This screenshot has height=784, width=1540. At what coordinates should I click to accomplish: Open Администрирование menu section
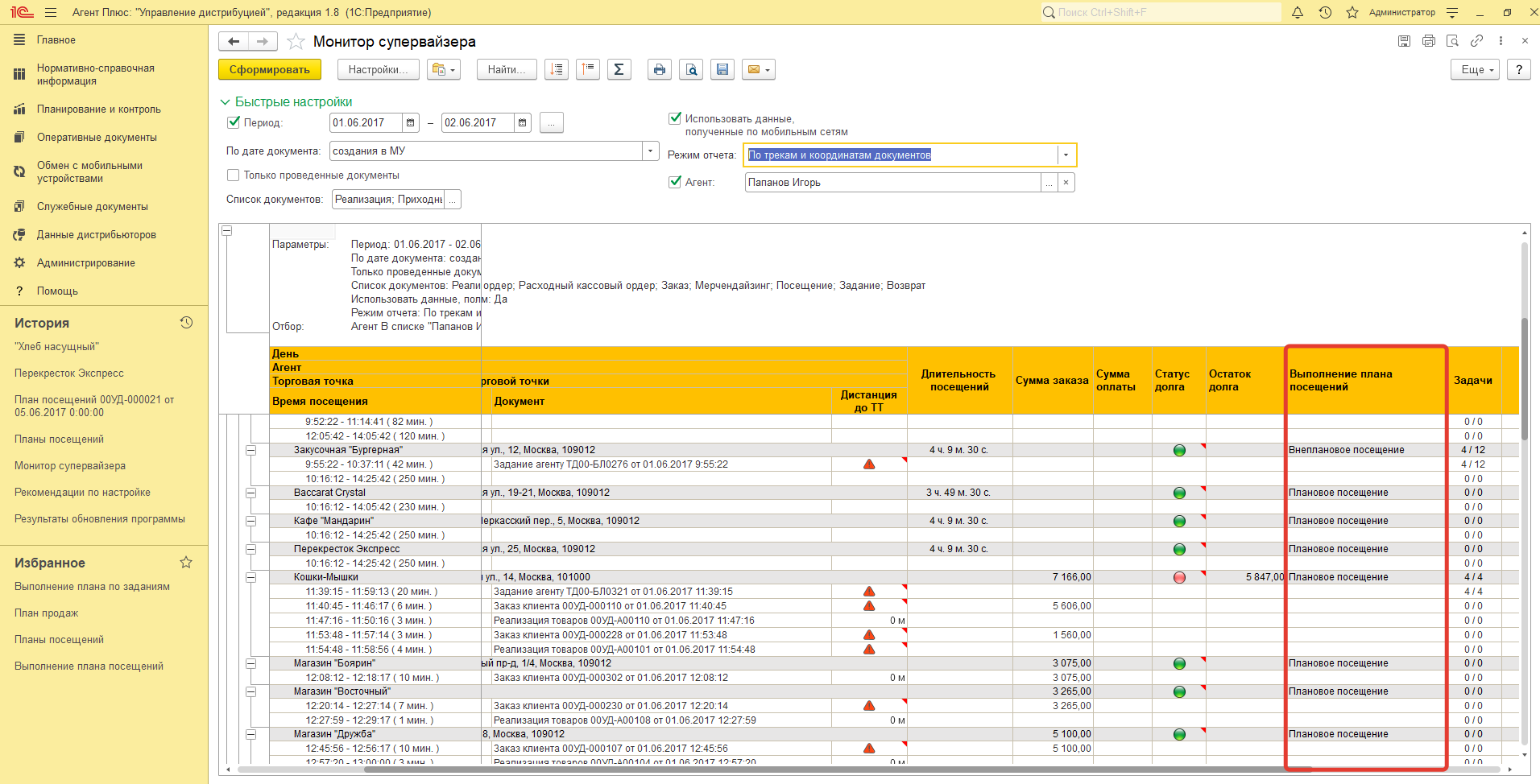coord(85,263)
